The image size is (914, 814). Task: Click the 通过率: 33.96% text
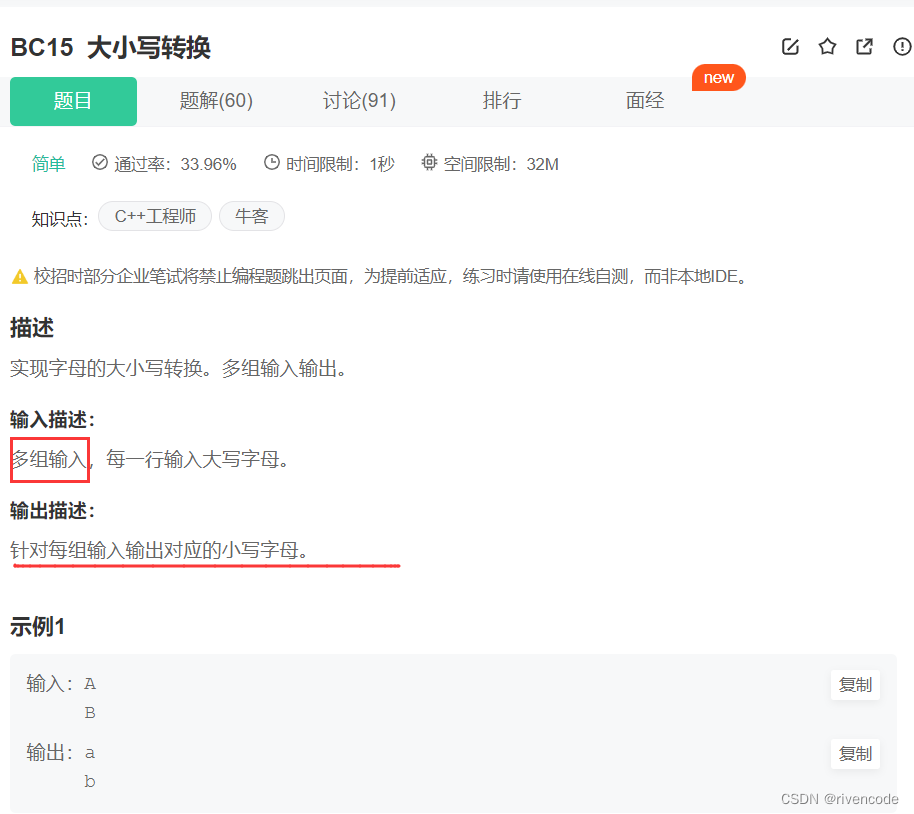[x=175, y=164]
